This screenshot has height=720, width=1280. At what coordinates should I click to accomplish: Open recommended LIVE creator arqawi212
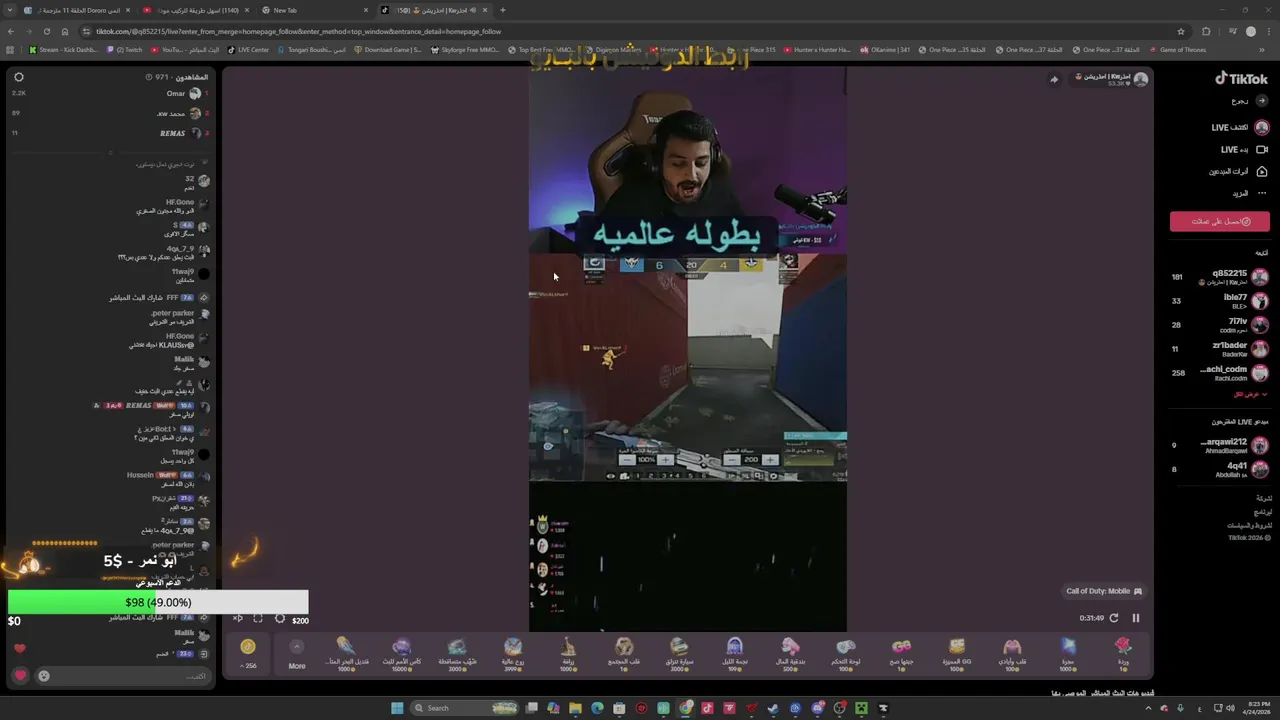point(1220,445)
